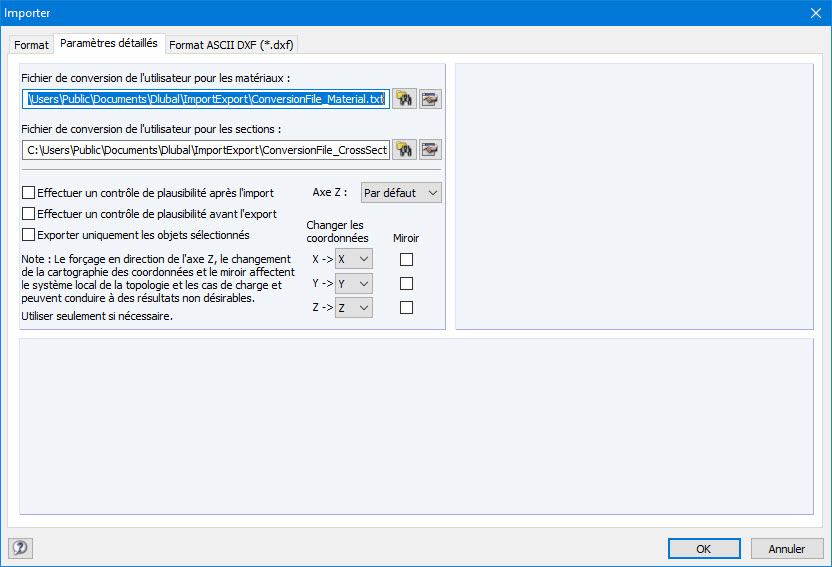Toggle mirror checkbox for Y axis

[406, 283]
